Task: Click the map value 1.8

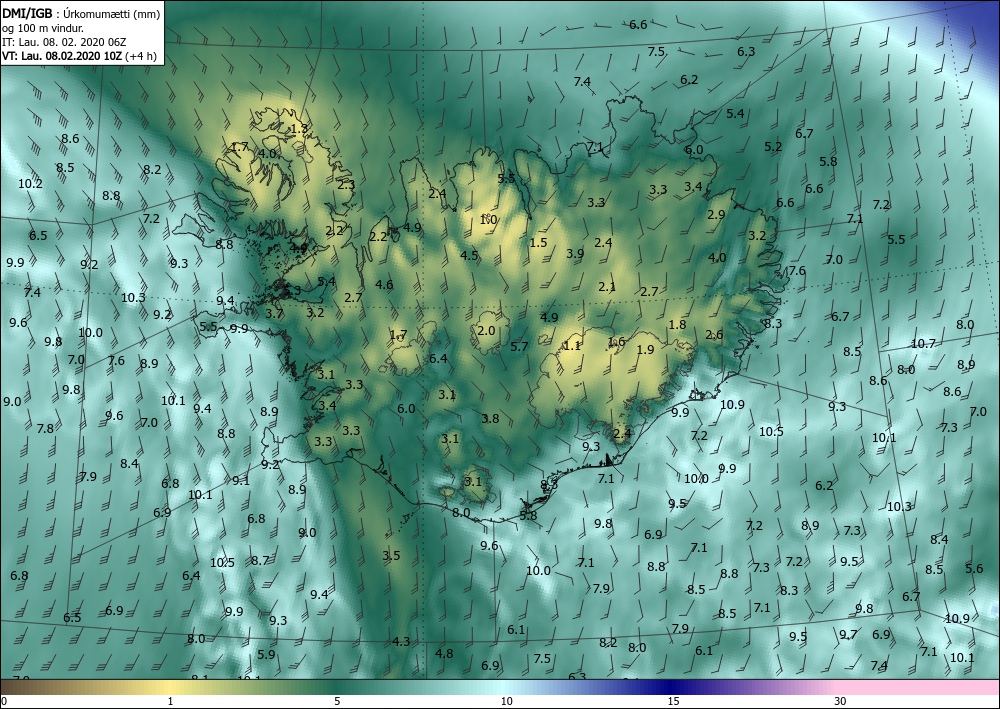Action: (x=677, y=324)
